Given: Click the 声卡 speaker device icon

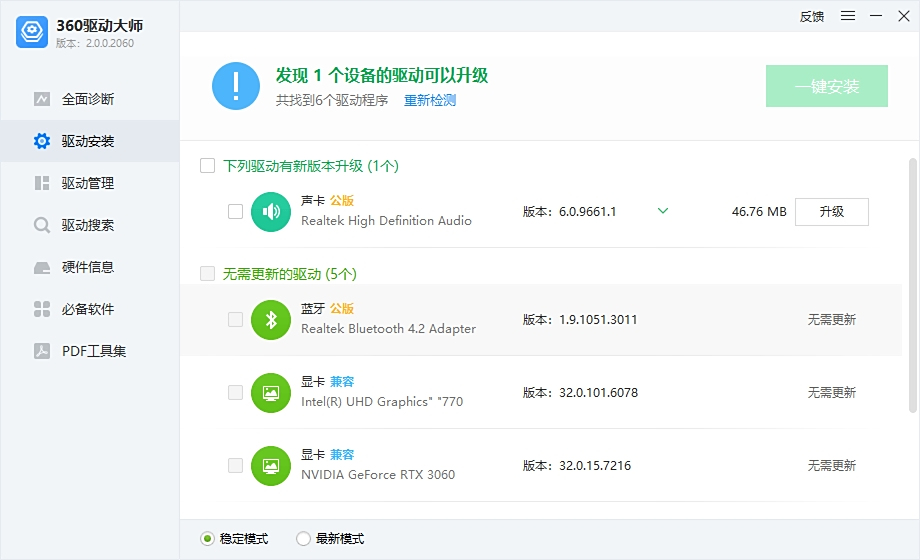Looking at the screenshot, I should (270, 211).
